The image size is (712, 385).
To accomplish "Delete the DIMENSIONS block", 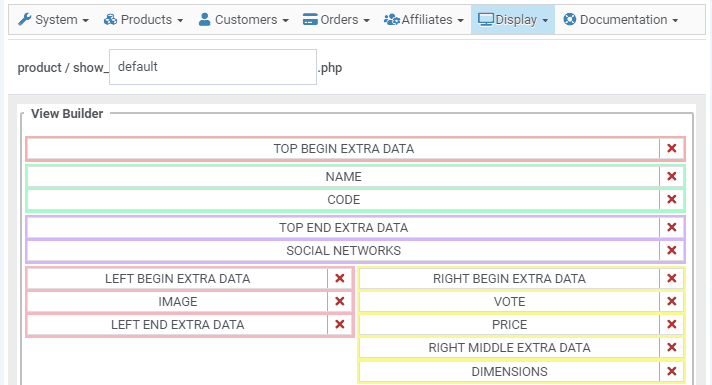I will pos(672,371).
